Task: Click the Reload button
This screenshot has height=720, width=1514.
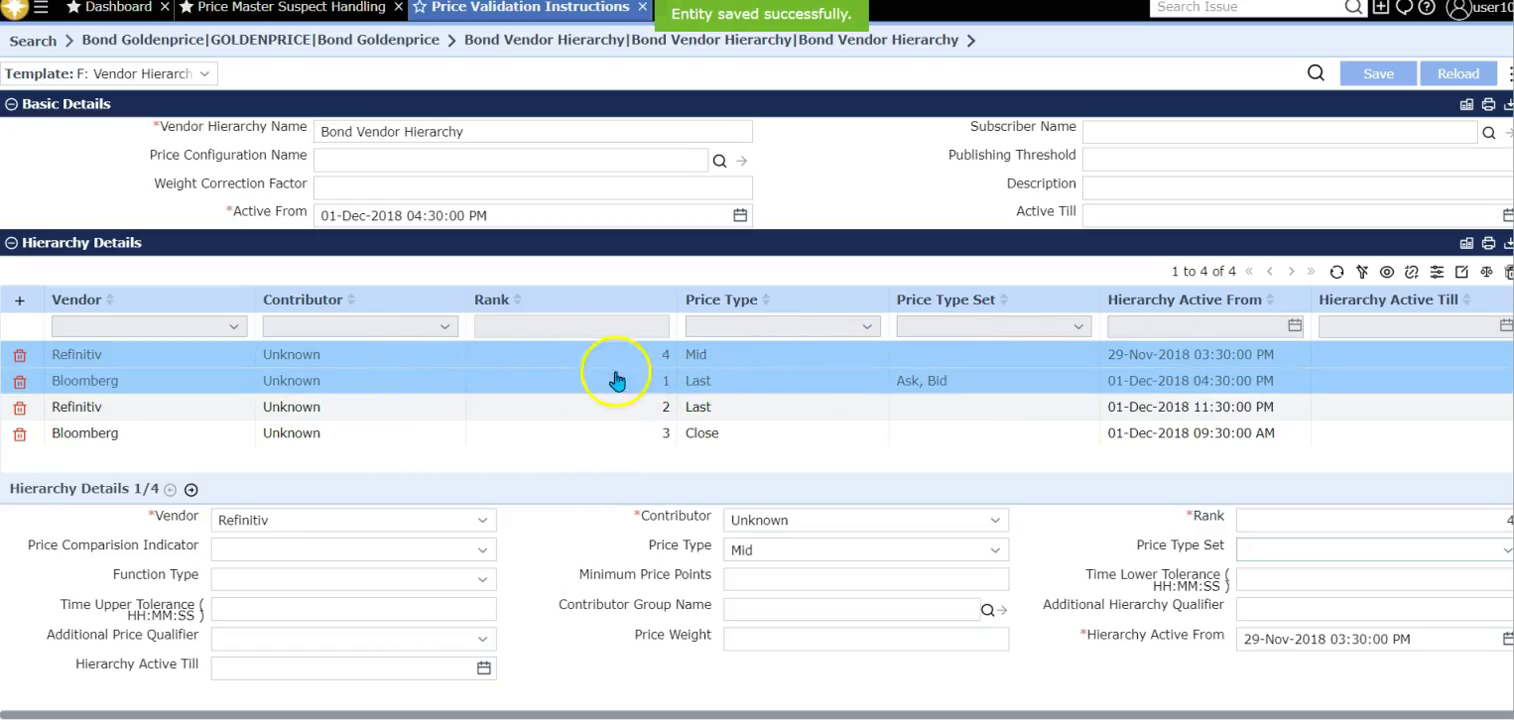Action: (1458, 74)
